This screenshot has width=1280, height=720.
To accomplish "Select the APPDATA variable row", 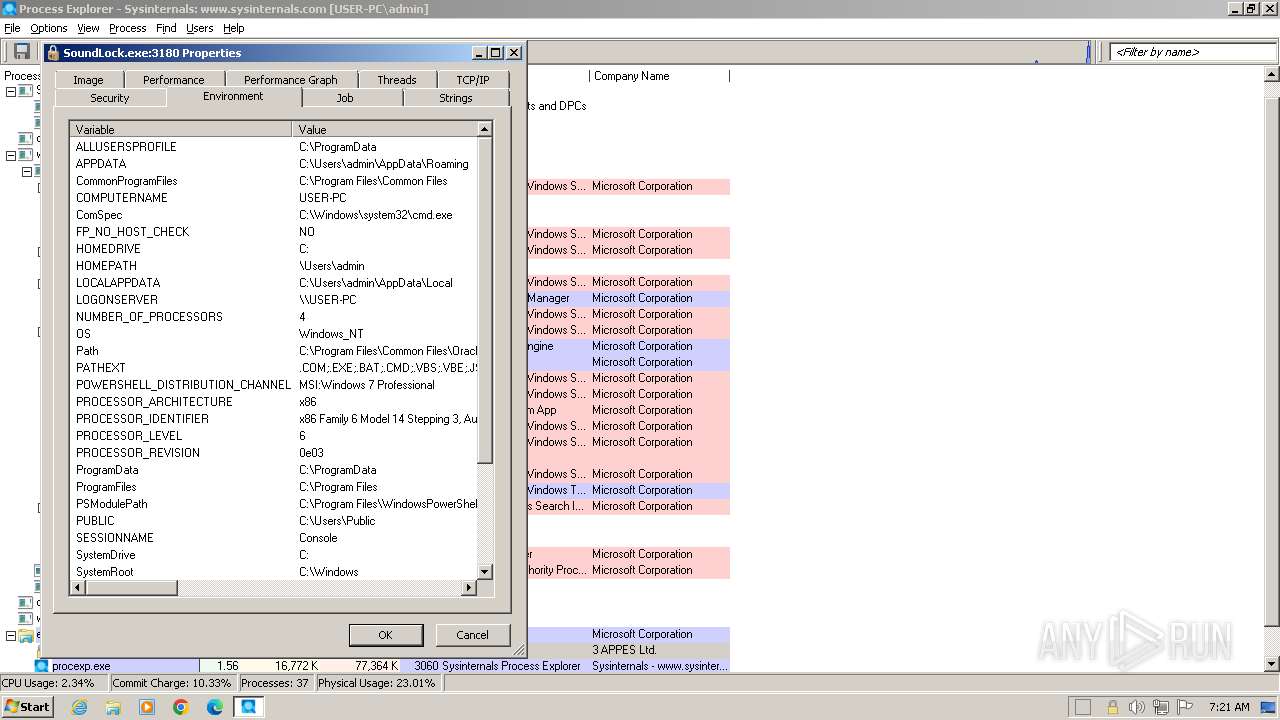I will click(273, 164).
